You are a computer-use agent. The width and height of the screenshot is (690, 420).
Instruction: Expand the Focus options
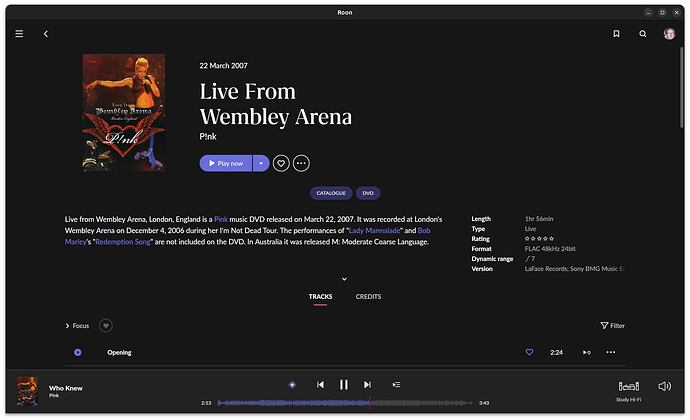(x=77, y=326)
